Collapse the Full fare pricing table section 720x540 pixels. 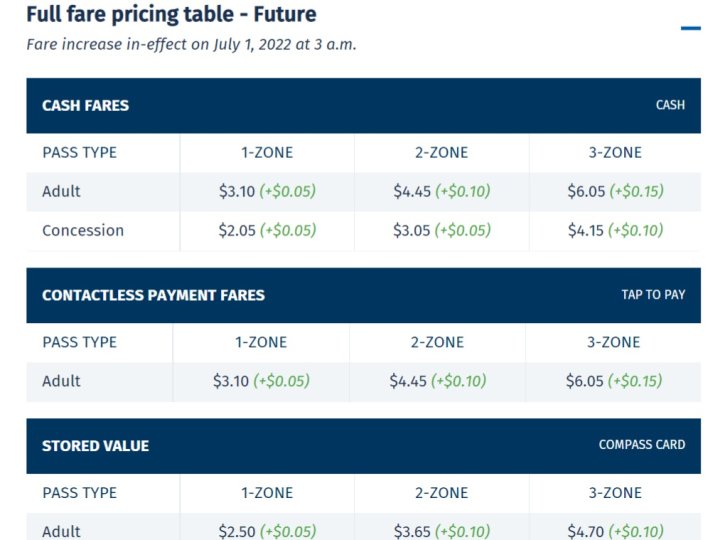[x=690, y=28]
